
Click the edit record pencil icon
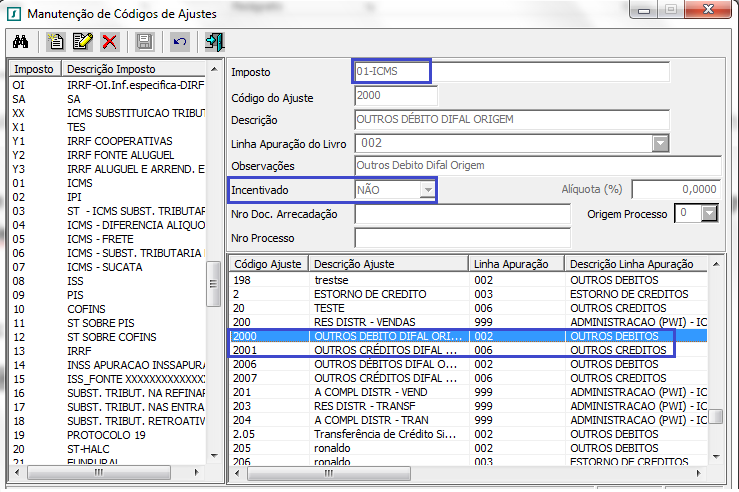click(83, 42)
